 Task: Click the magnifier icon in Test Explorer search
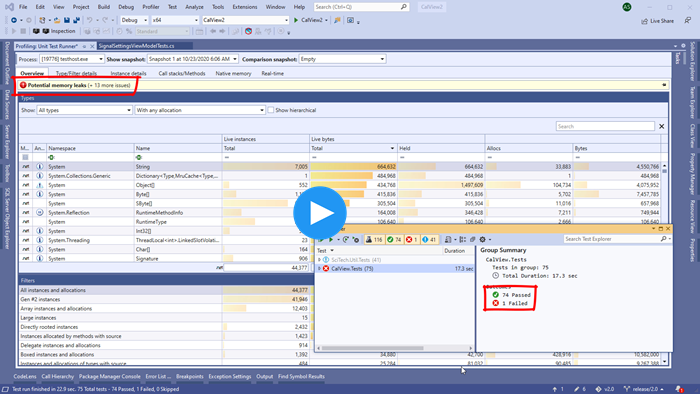tap(663, 239)
